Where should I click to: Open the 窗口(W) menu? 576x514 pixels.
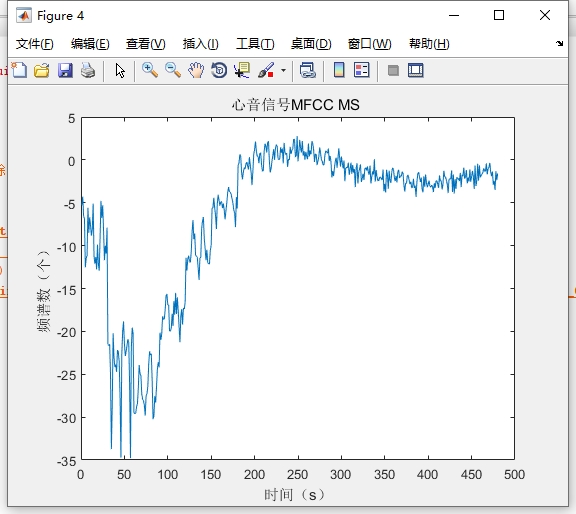[370, 44]
